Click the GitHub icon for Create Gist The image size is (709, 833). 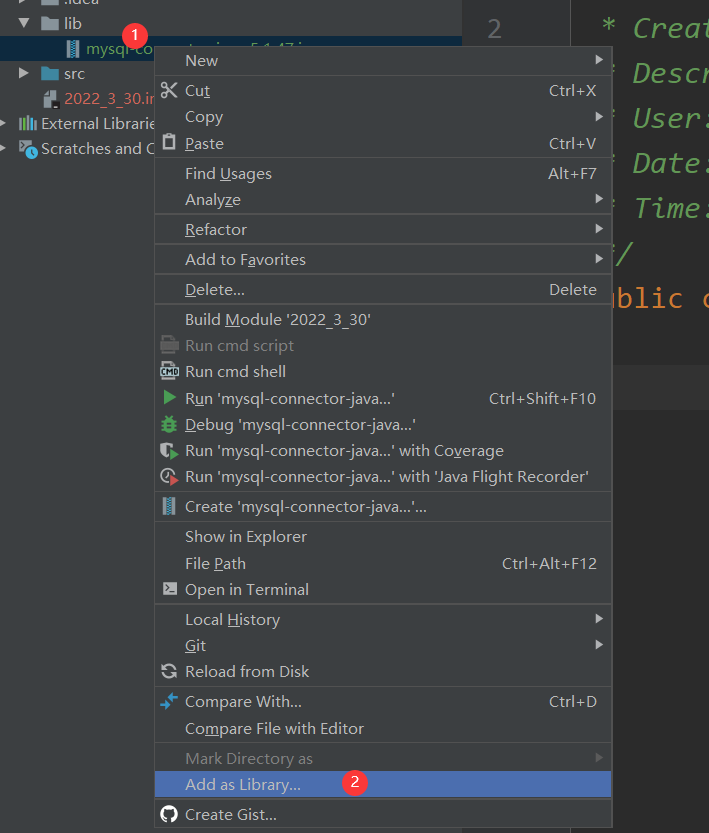169,814
